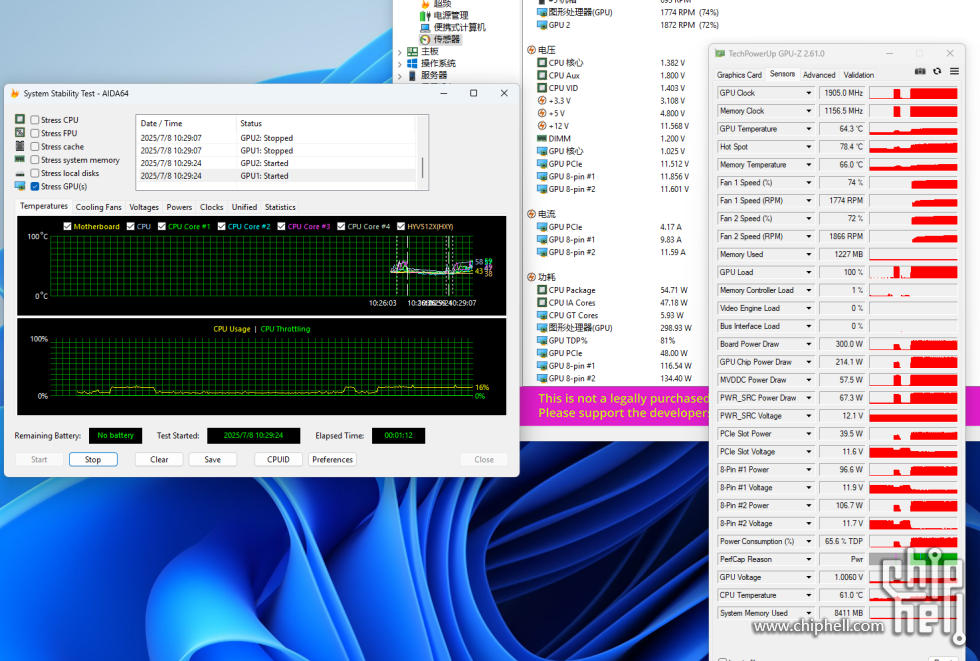
Task: Click the 主板 motherboard icon in tree
Action: [412, 51]
